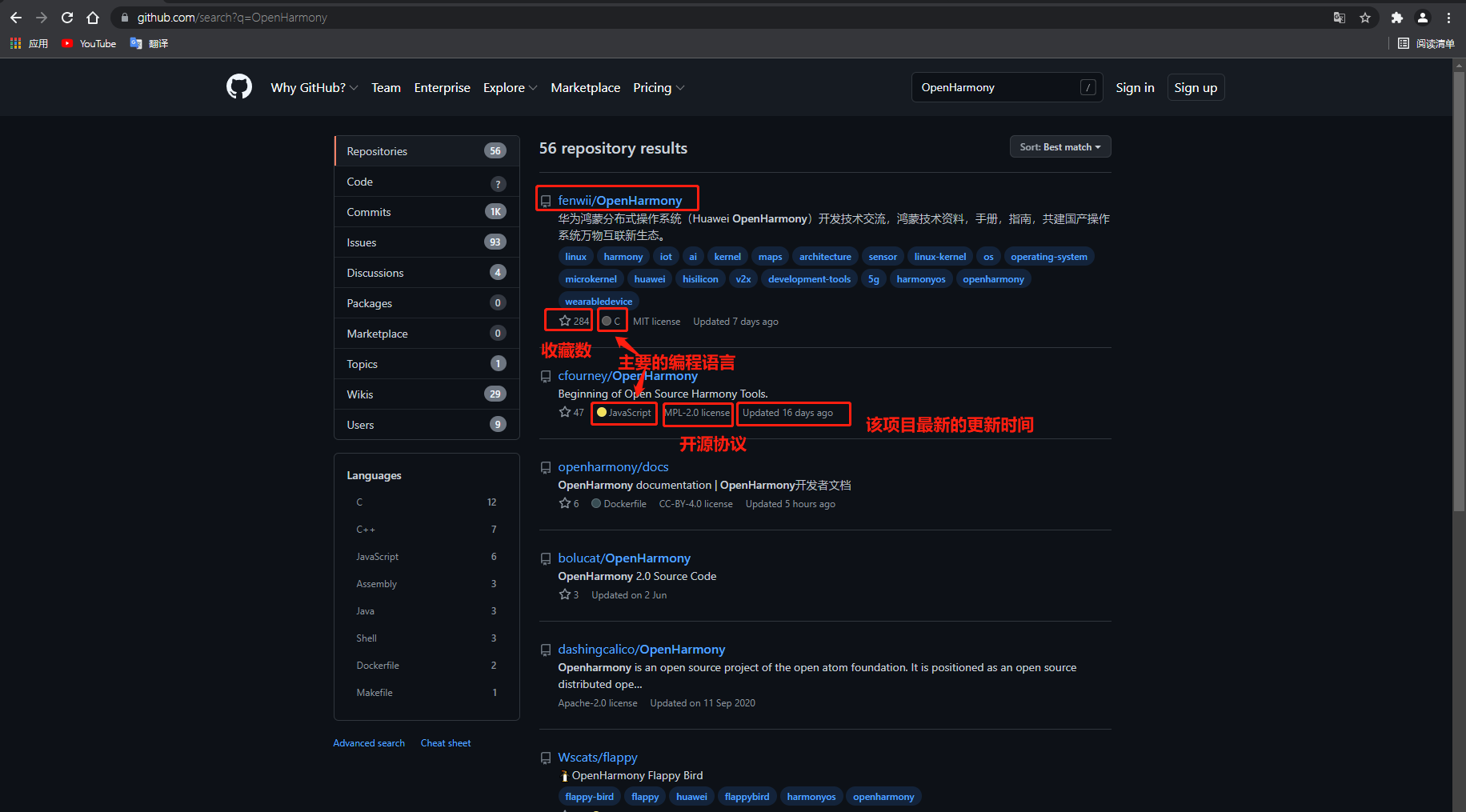Select Marketplace in the search sidebar

click(427, 334)
